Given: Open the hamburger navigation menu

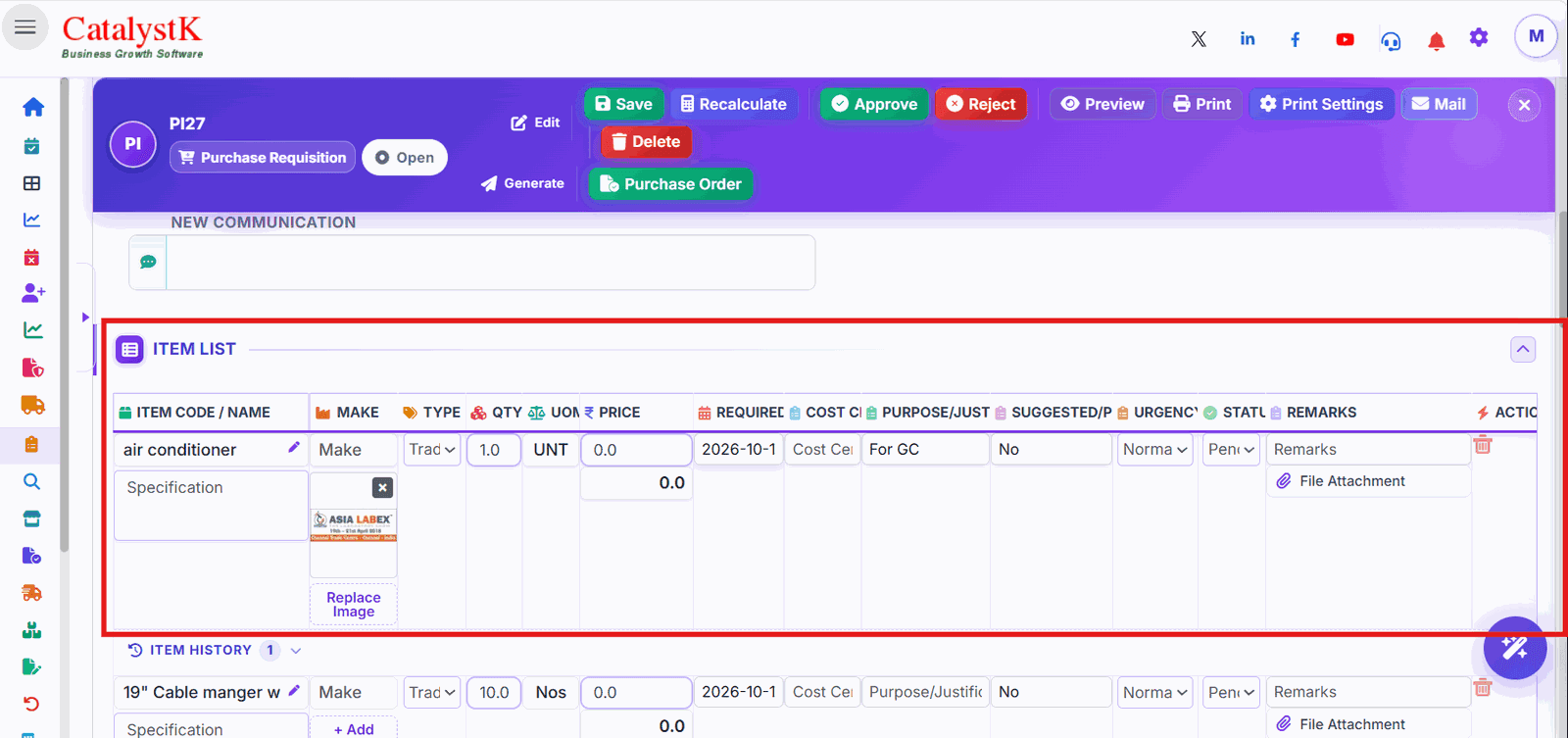Looking at the screenshot, I should pyautogui.click(x=25, y=27).
